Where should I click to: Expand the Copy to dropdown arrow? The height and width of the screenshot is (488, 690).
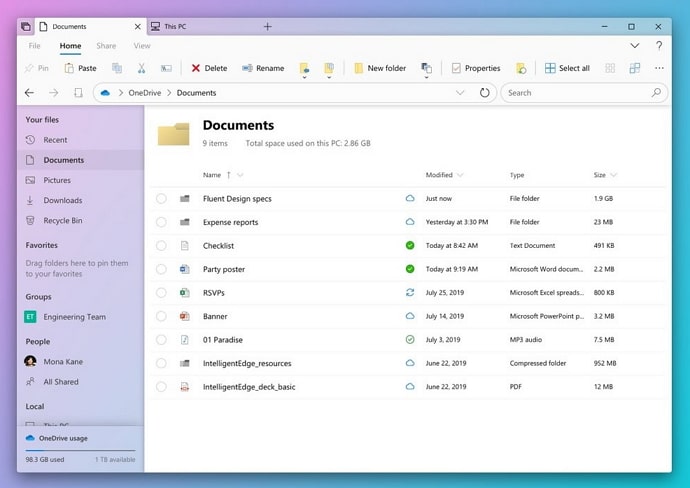coord(329,77)
